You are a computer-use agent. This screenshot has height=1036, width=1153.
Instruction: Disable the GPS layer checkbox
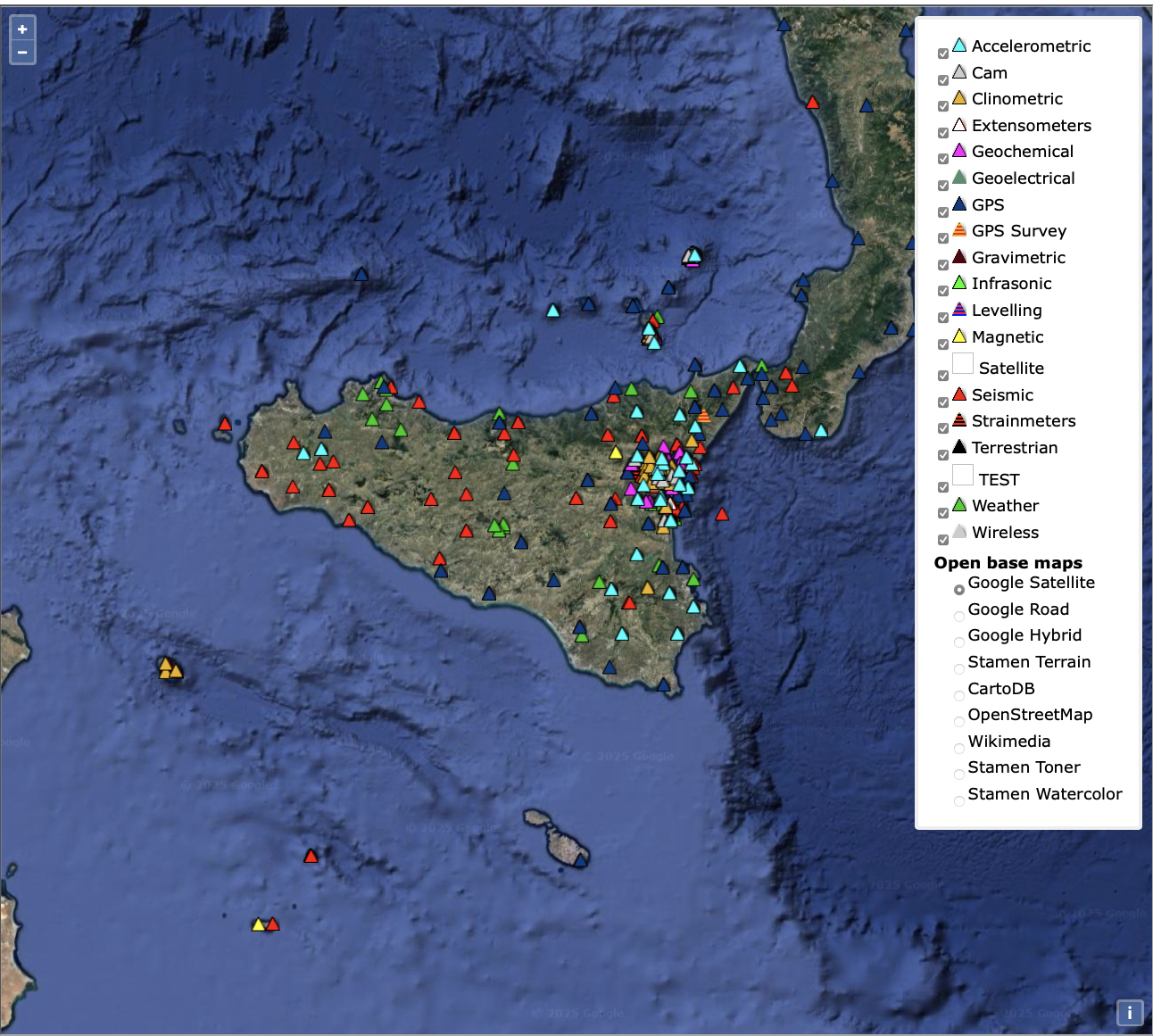tap(943, 212)
